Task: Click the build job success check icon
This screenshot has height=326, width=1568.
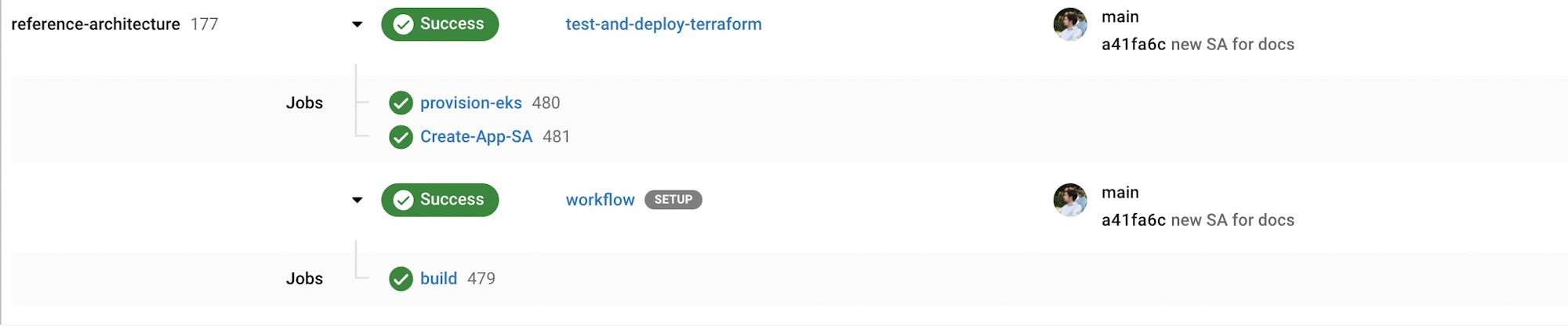Action: click(401, 278)
